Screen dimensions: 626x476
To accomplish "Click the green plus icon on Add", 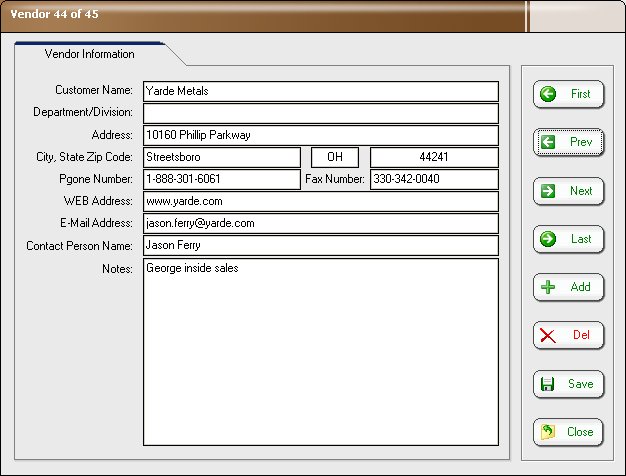I will coord(548,287).
